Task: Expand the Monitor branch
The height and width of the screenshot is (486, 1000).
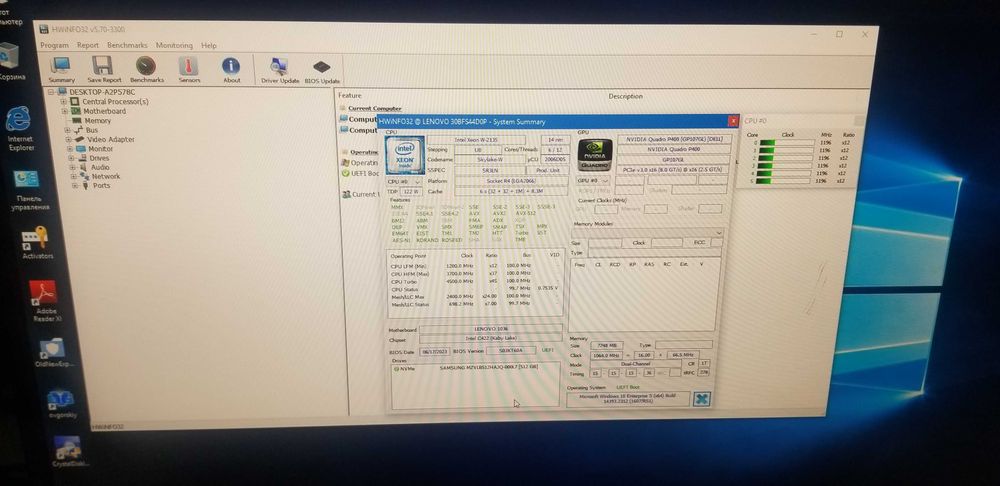Action: (x=70, y=149)
